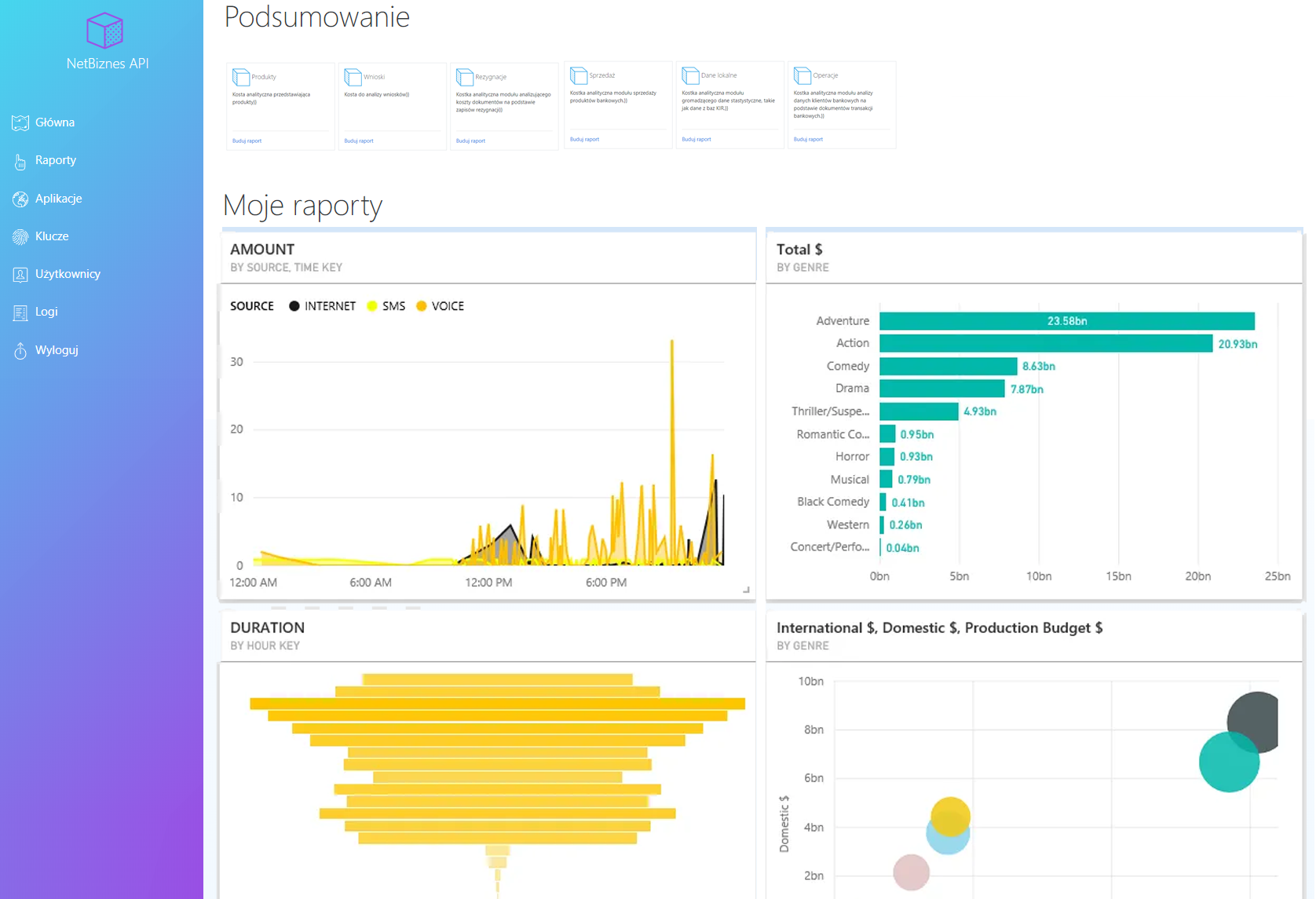Click Buduj raport under Wnioski
This screenshot has height=899, width=1316.
(x=359, y=141)
